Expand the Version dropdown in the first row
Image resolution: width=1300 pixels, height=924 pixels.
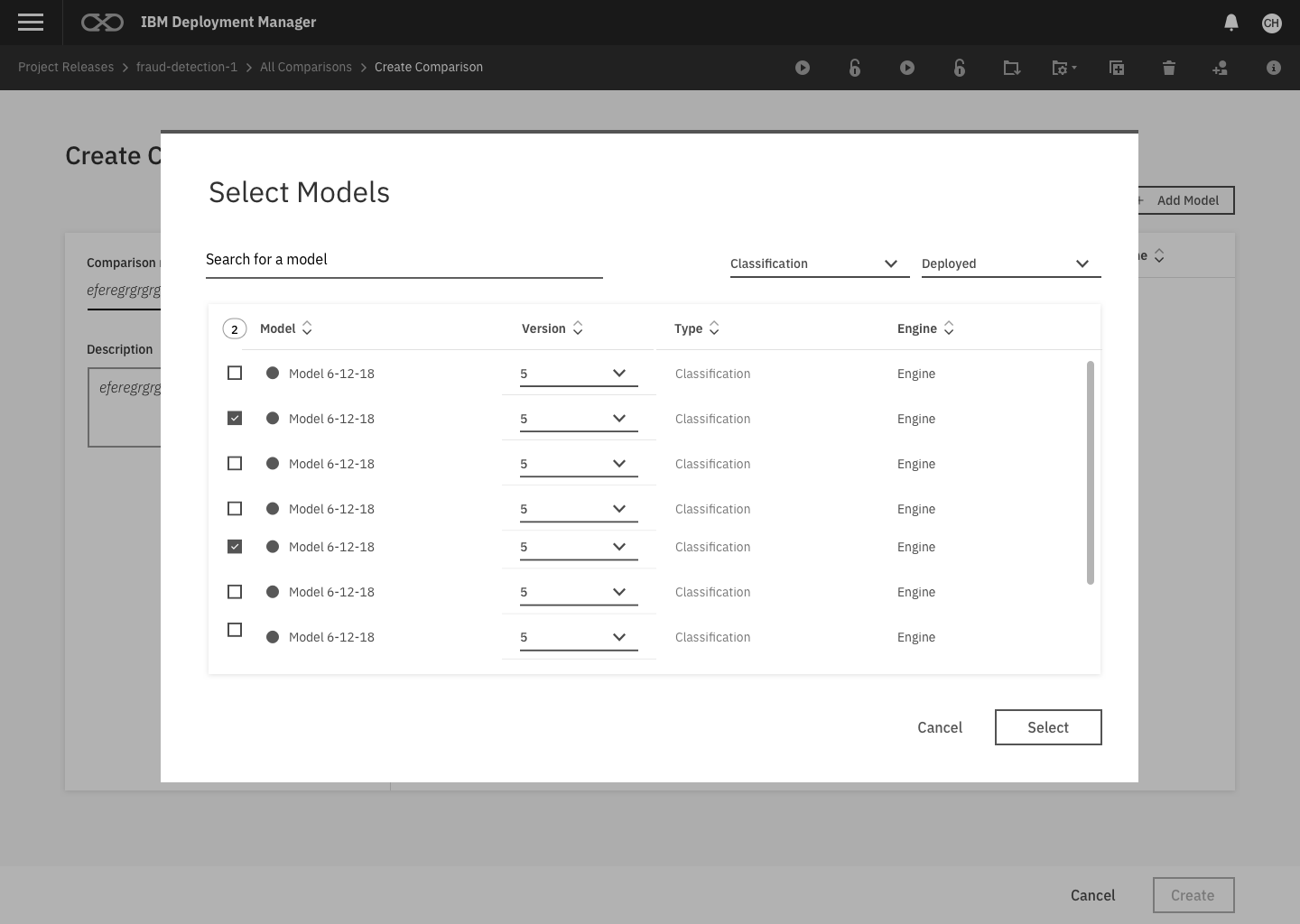click(x=579, y=374)
